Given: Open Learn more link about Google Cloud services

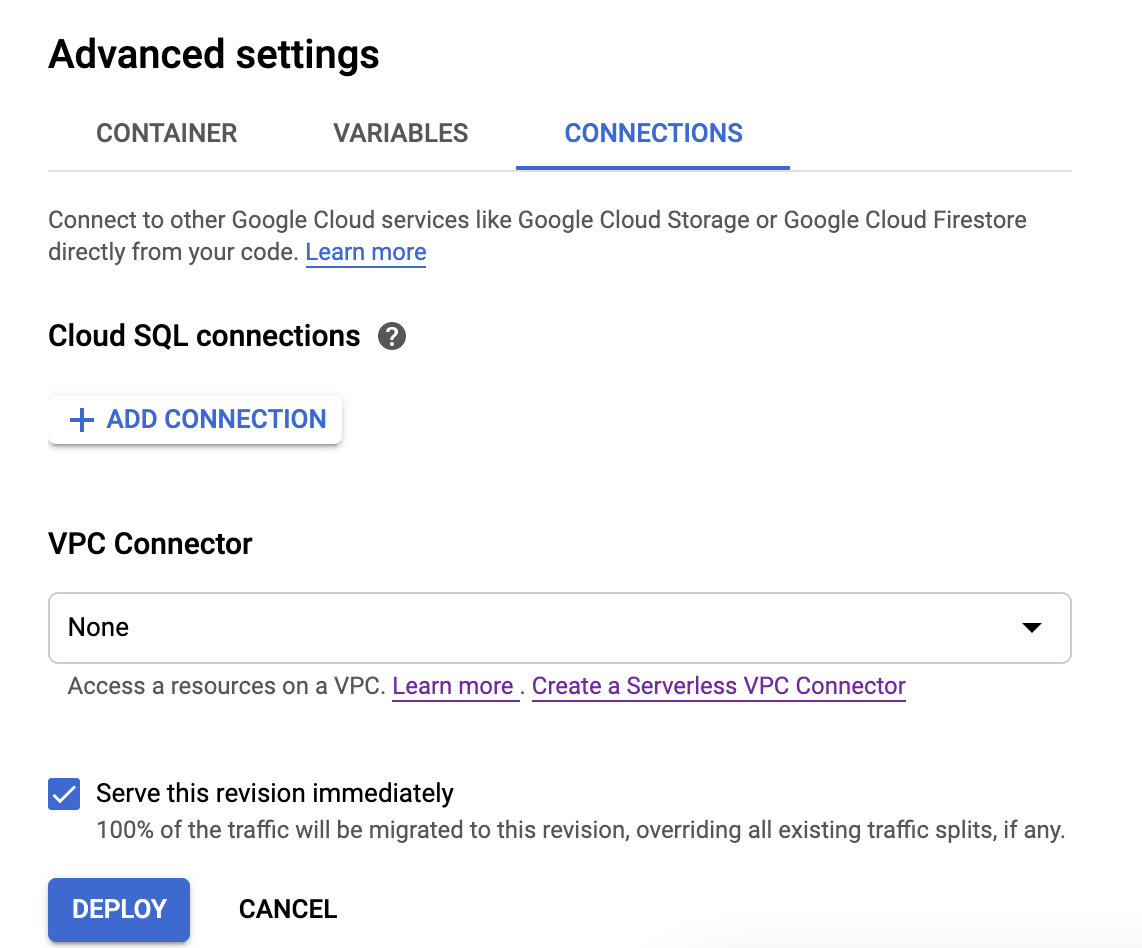Looking at the screenshot, I should (x=366, y=252).
